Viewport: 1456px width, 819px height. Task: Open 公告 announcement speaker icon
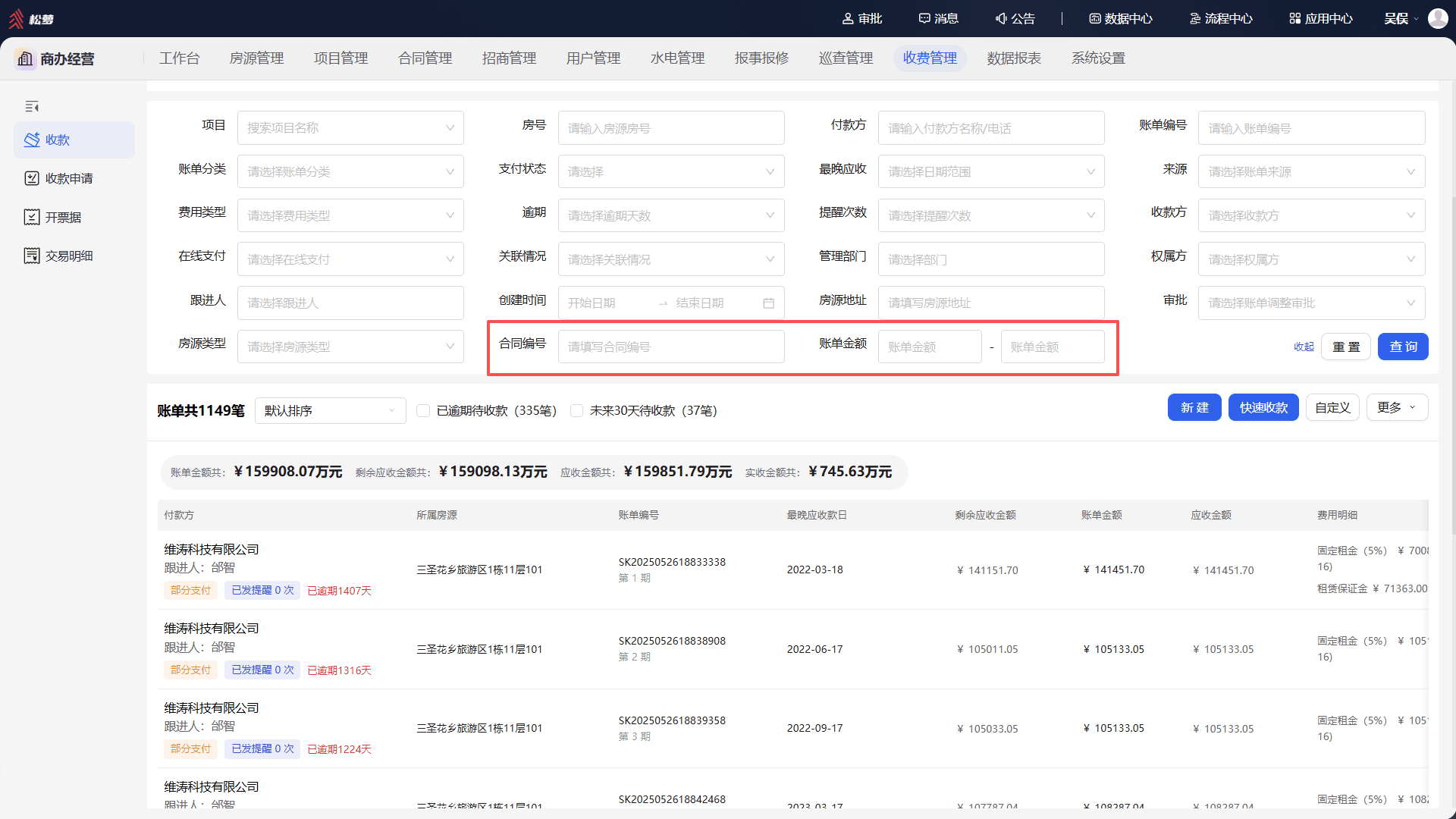1001,18
